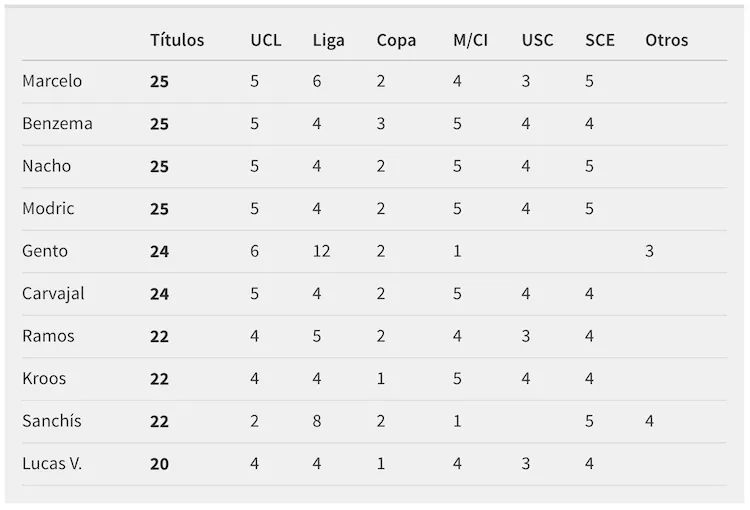
Task: Click the SCE column header
Action: point(600,40)
